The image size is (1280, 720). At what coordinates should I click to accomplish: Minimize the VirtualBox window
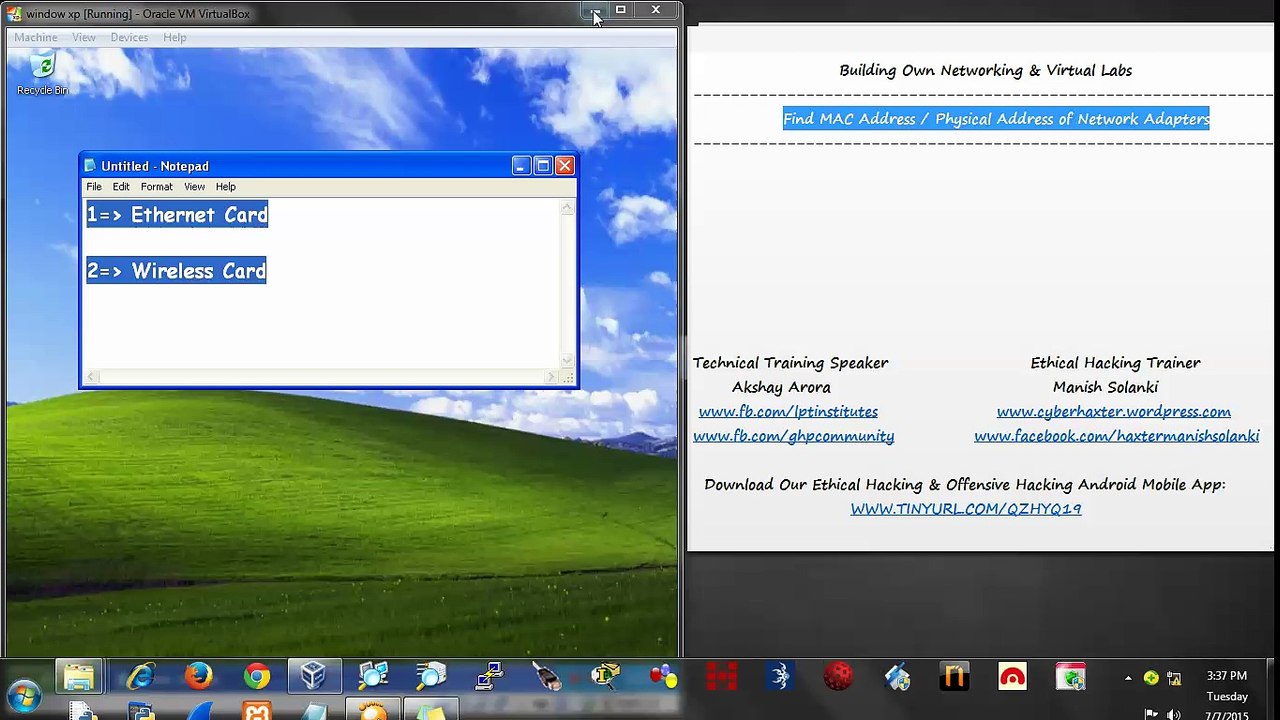(x=594, y=11)
